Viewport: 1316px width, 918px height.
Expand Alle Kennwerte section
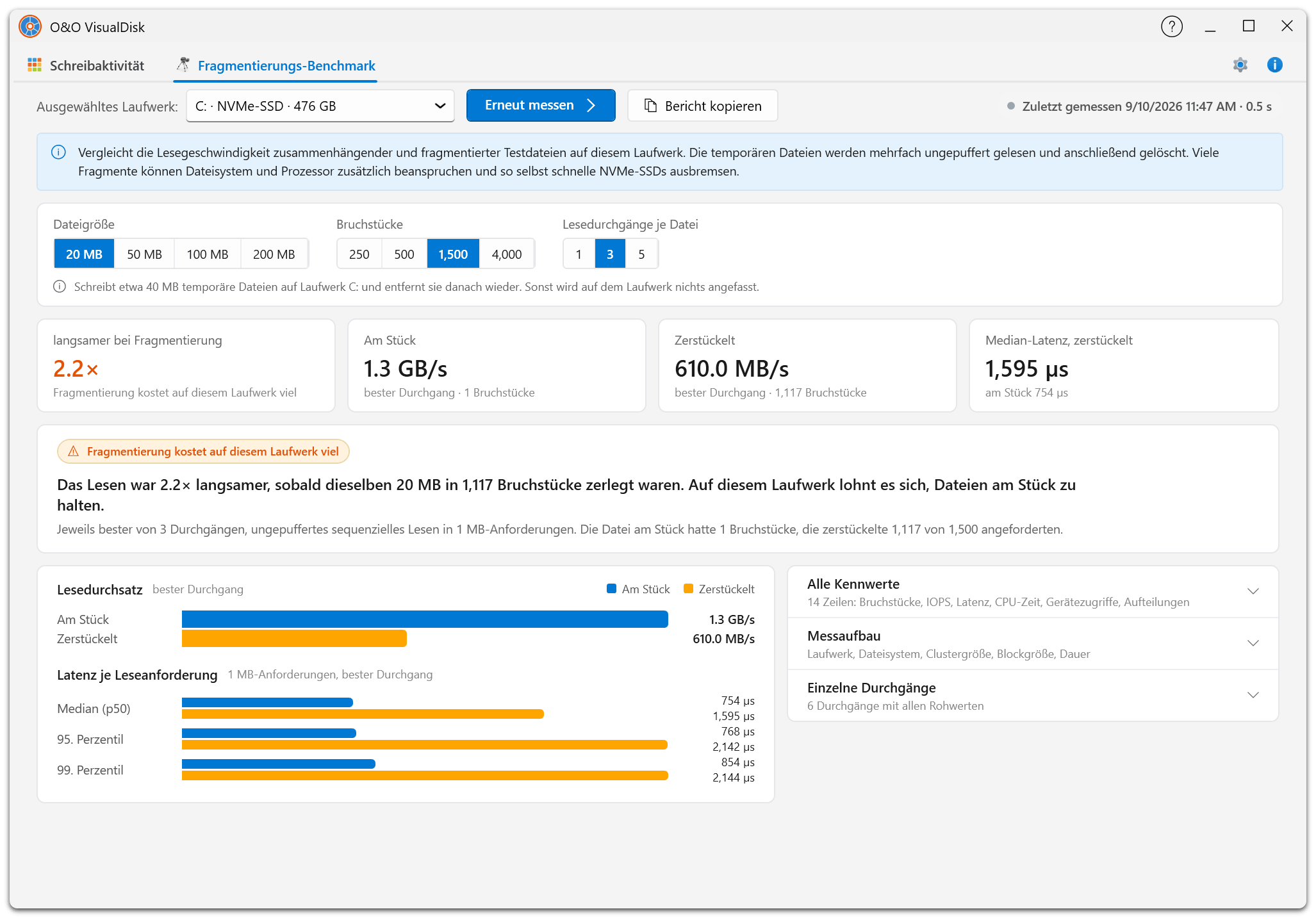pyautogui.click(x=1033, y=592)
